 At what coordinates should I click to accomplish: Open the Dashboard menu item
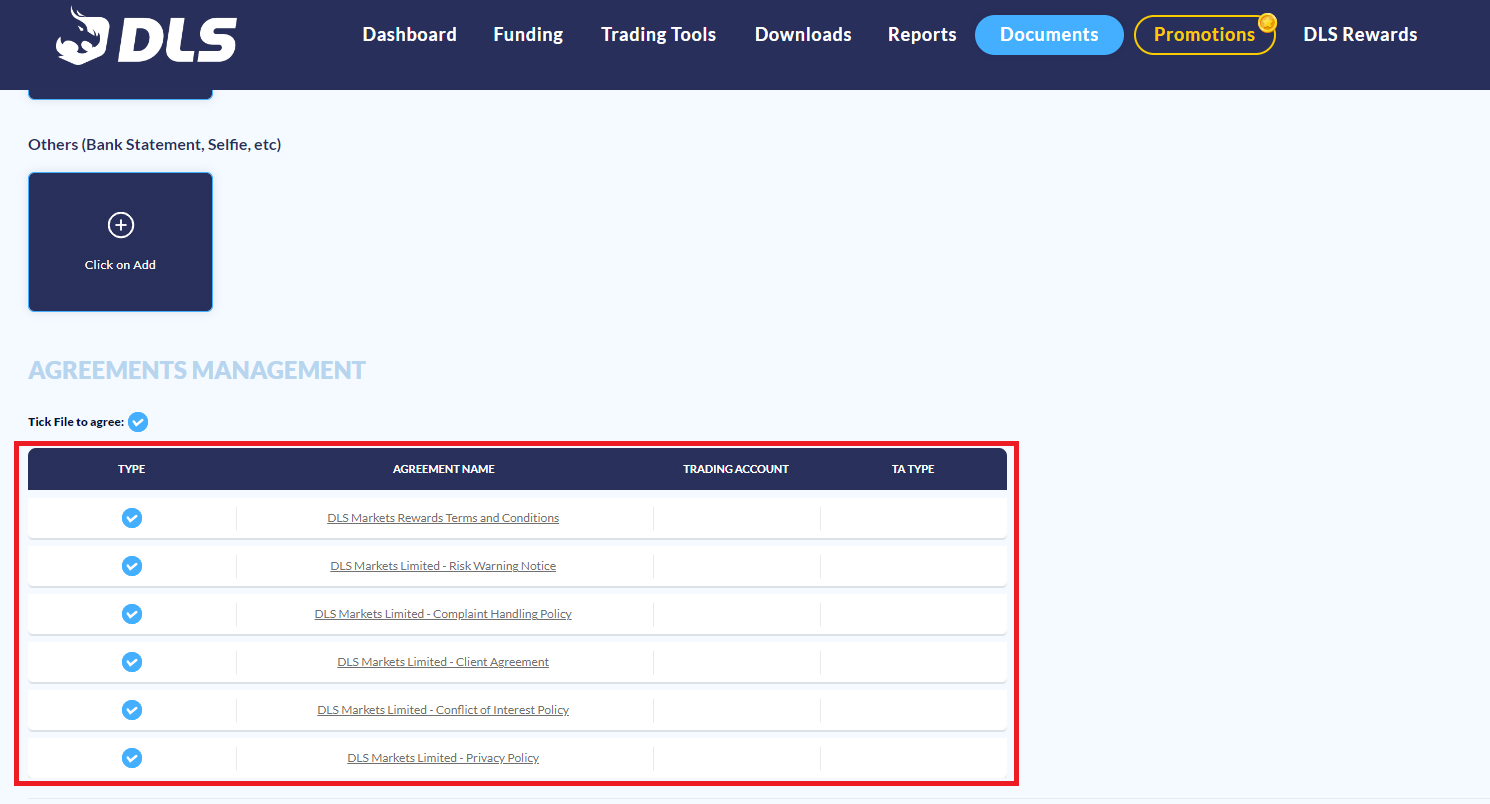(x=409, y=35)
